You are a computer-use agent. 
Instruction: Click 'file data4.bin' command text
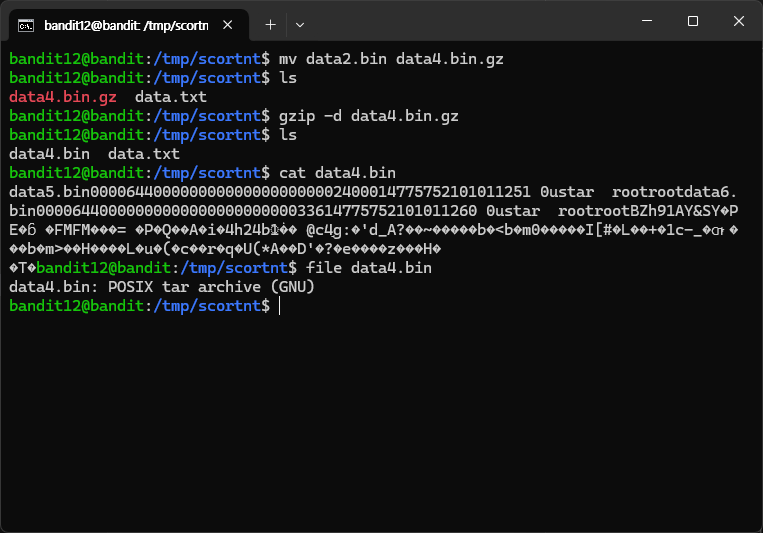click(368, 268)
